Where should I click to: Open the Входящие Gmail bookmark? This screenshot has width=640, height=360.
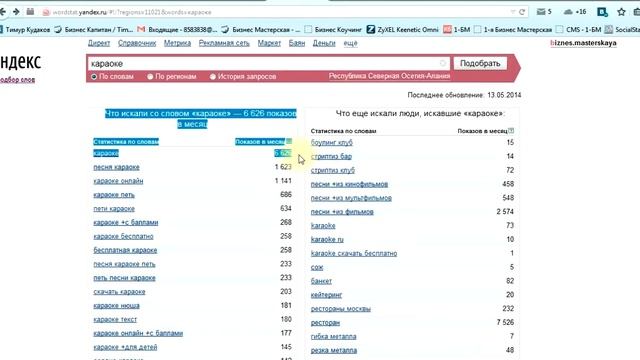tap(177, 29)
